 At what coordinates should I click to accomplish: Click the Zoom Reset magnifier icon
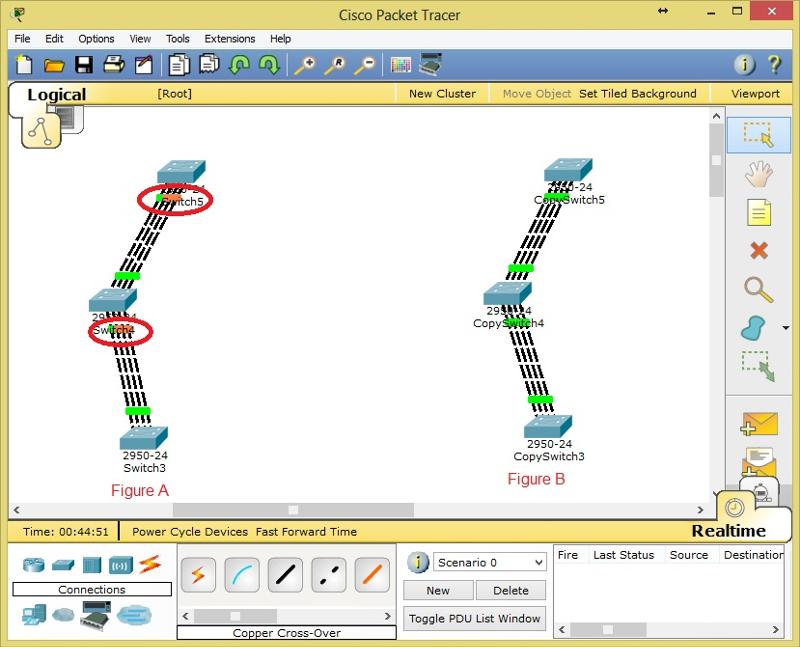pyautogui.click(x=335, y=65)
